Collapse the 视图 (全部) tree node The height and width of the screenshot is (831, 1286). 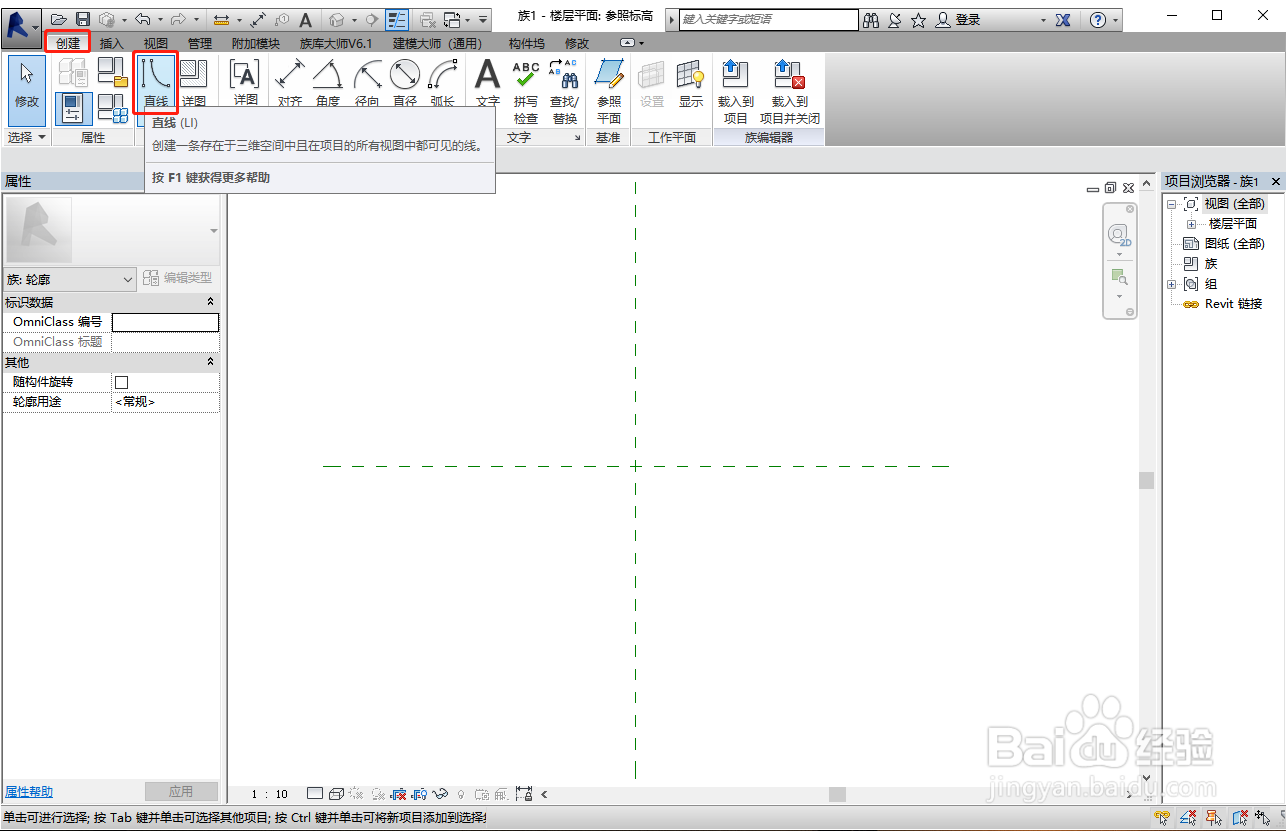tap(1171, 204)
